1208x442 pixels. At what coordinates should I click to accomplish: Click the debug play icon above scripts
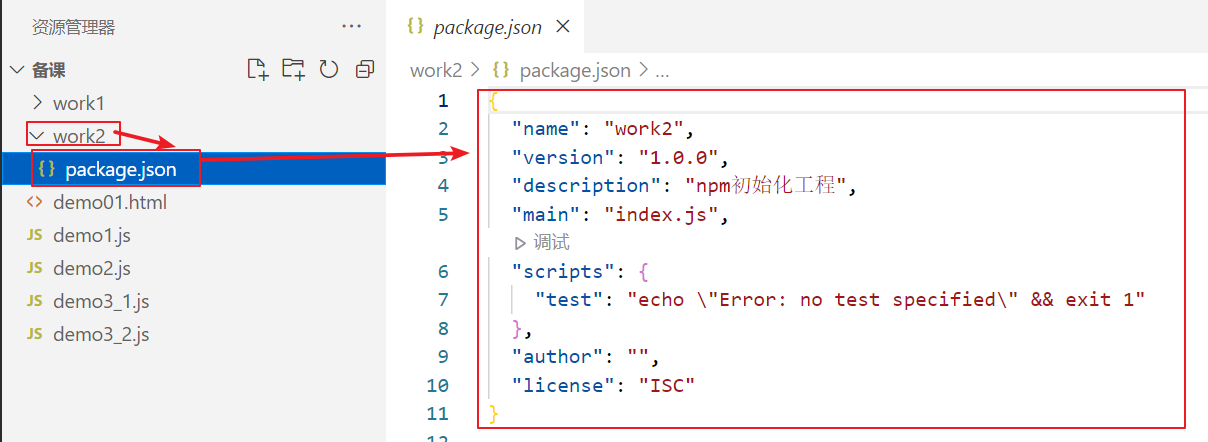[x=519, y=243]
